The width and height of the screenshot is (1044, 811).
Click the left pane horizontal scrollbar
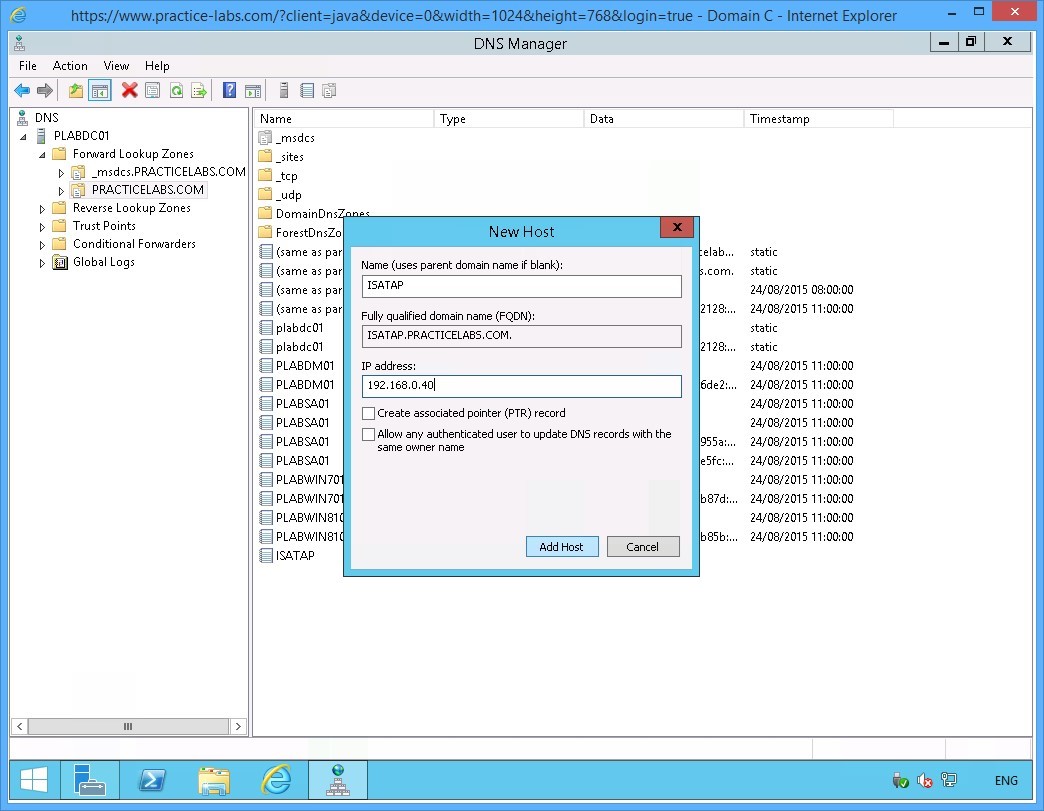[127, 727]
